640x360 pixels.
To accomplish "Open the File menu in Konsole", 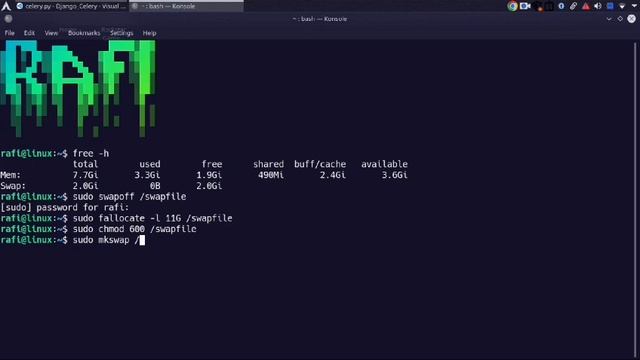I will pyautogui.click(x=9, y=33).
